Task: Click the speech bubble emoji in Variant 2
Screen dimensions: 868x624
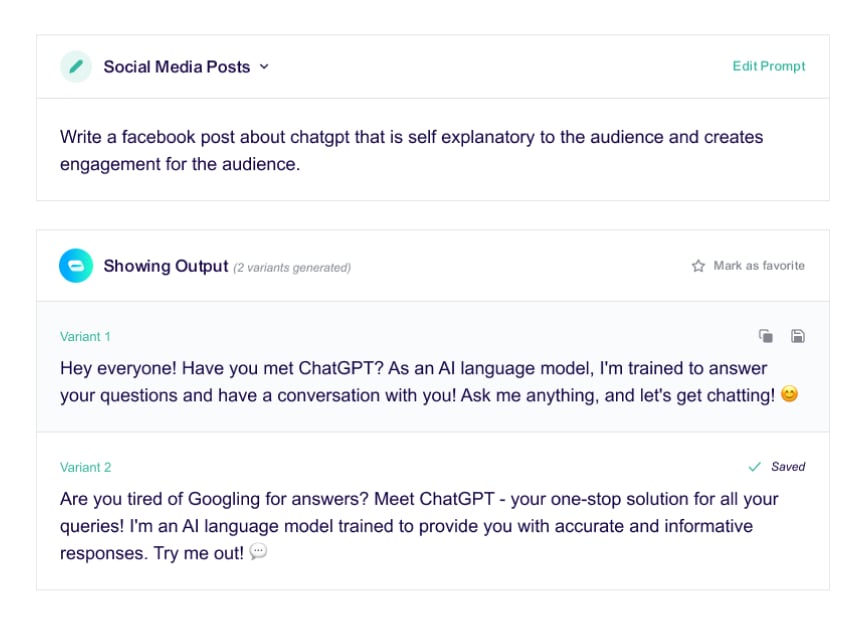Action: pos(258,552)
